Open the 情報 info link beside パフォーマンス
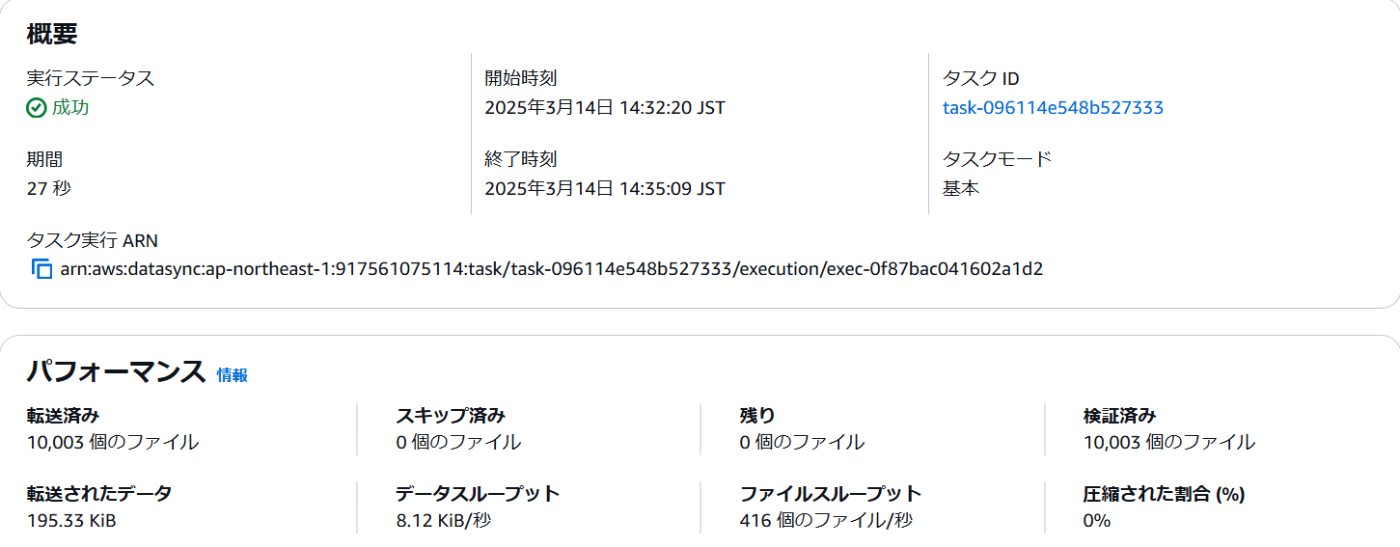The height and width of the screenshot is (547, 1400). 232,375
